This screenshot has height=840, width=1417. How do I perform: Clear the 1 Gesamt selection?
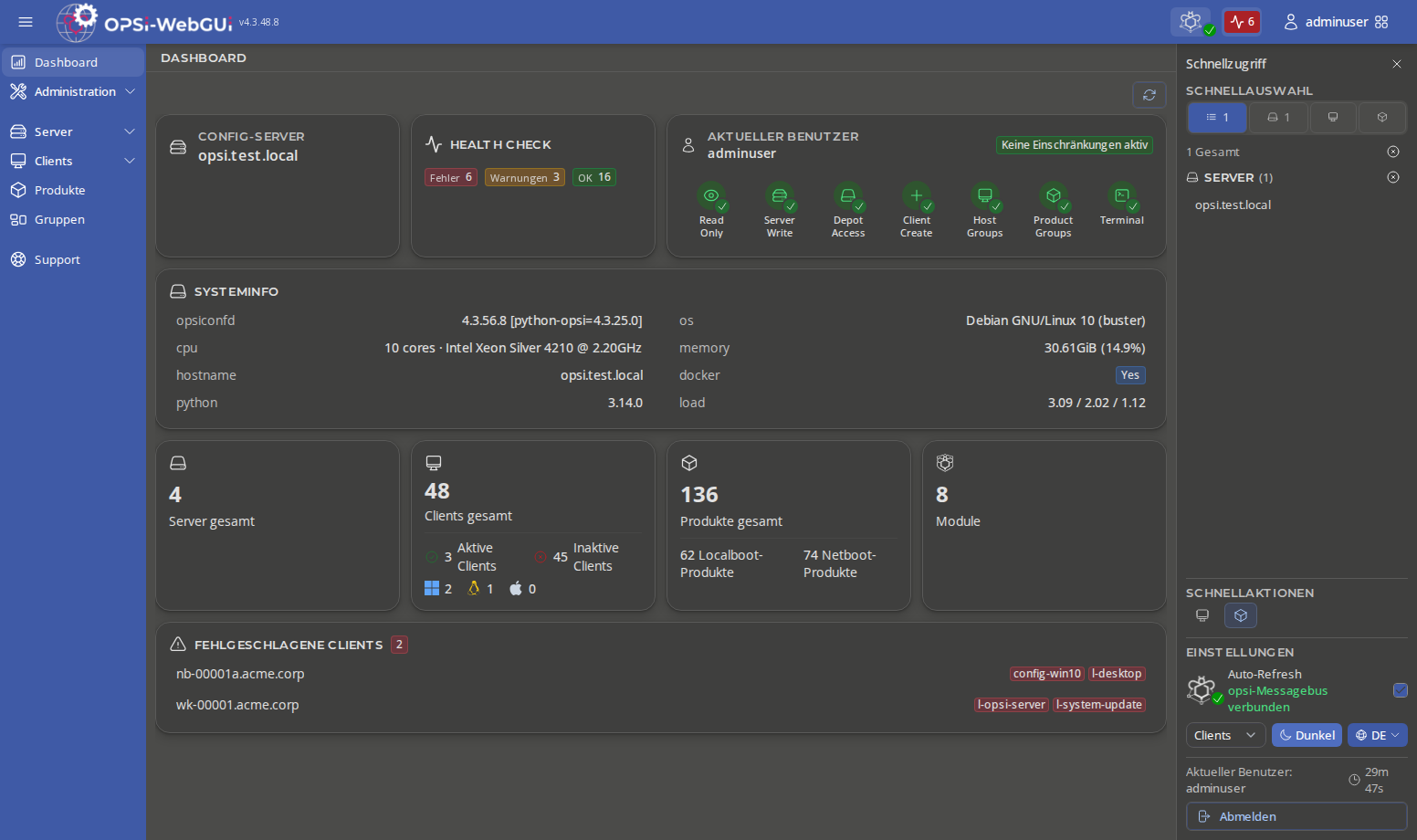tap(1393, 152)
